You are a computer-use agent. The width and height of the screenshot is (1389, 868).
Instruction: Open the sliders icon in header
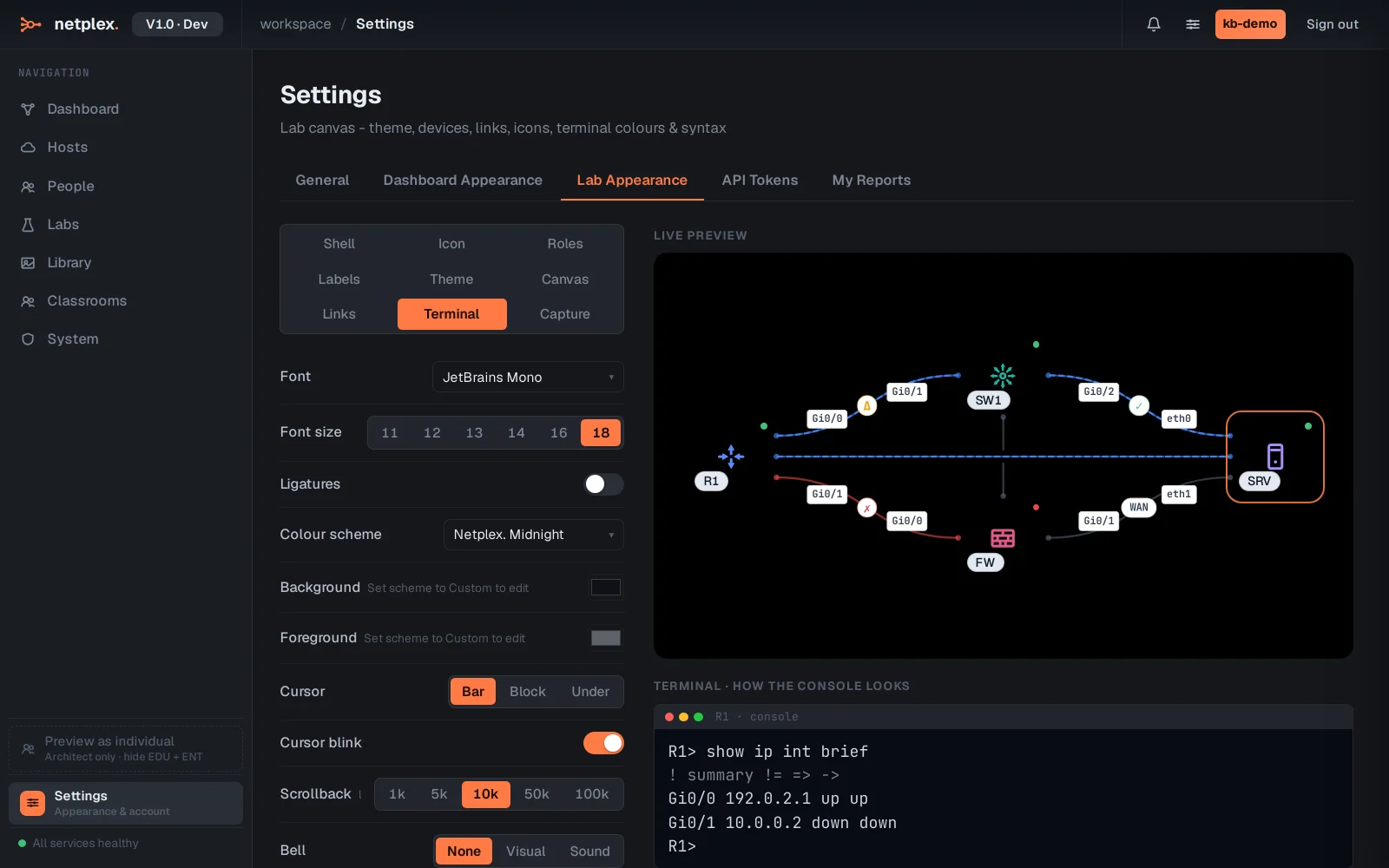pos(1193,24)
